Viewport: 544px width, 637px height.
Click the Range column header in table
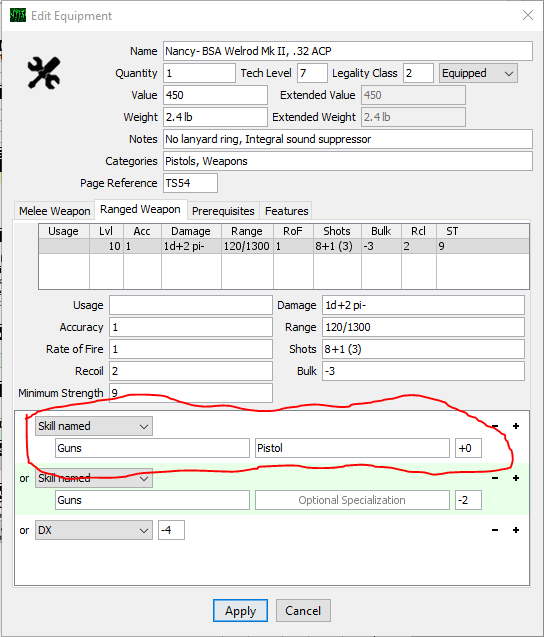click(x=247, y=231)
